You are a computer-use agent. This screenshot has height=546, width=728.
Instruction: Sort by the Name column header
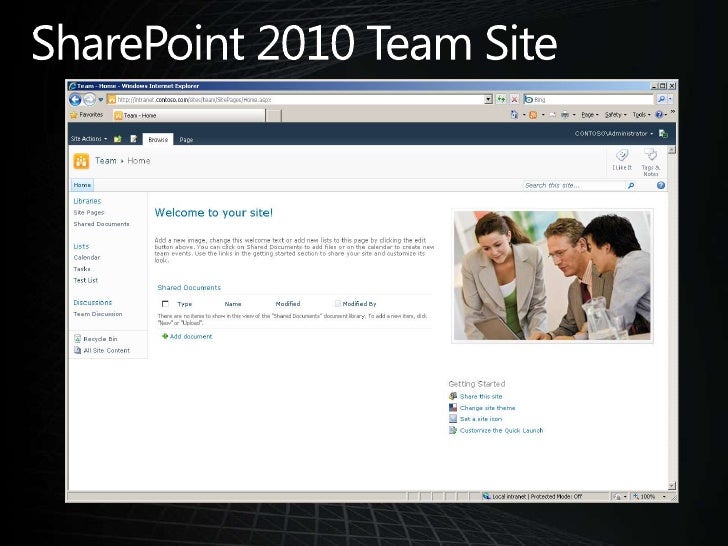coord(233,304)
